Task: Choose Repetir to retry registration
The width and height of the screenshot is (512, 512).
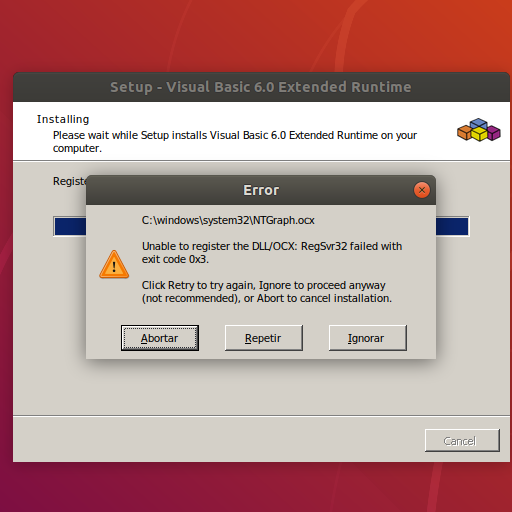Action: tap(263, 338)
